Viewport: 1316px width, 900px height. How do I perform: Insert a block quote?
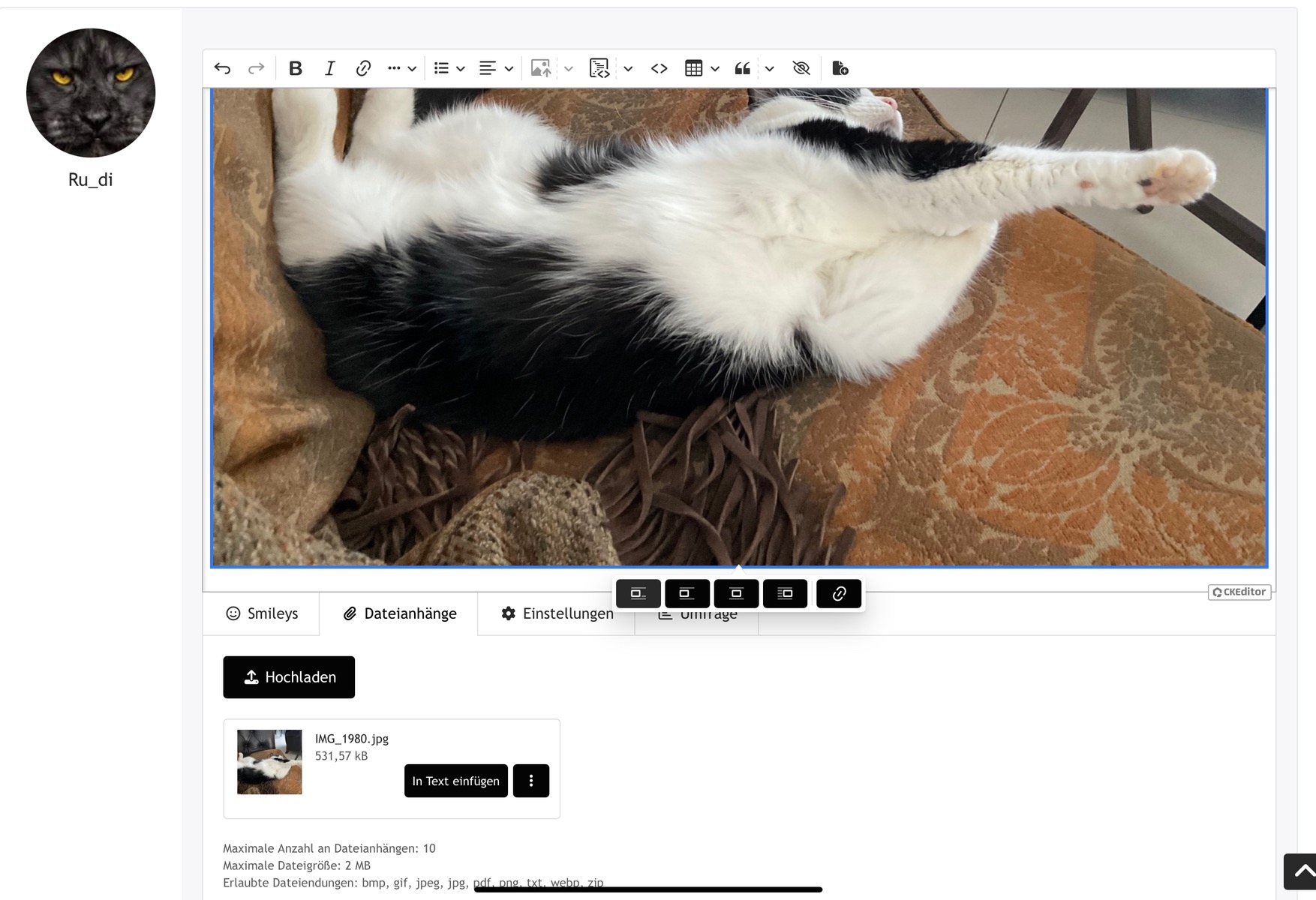pyautogui.click(x=743, y=68)
